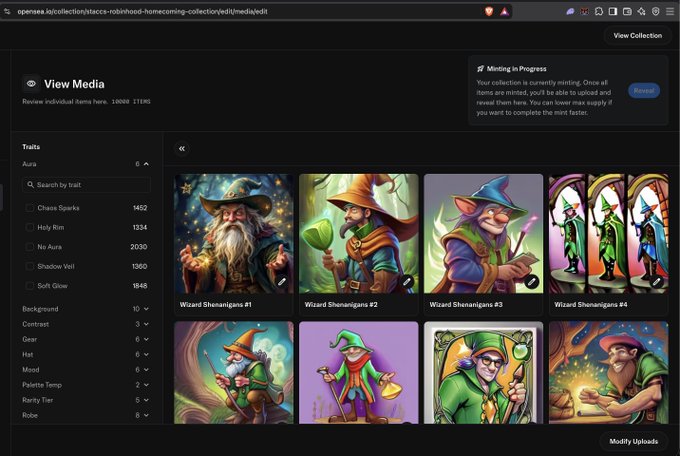Viewport: 680px width, 456px height.
Task: Click the No Aura count '2030'
Action: (x=139, y=247)
